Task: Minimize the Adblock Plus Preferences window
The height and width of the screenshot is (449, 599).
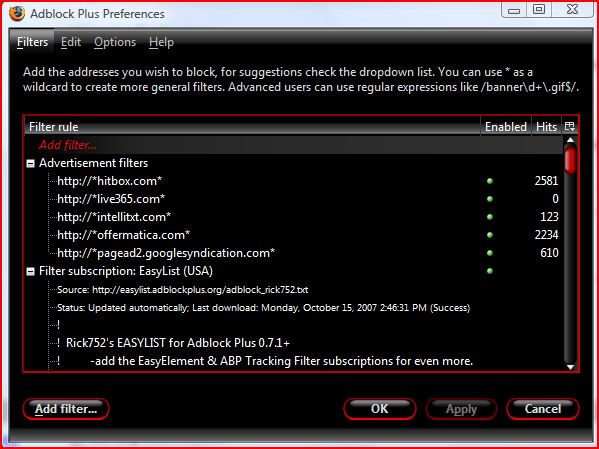Action: coord(514,10)
